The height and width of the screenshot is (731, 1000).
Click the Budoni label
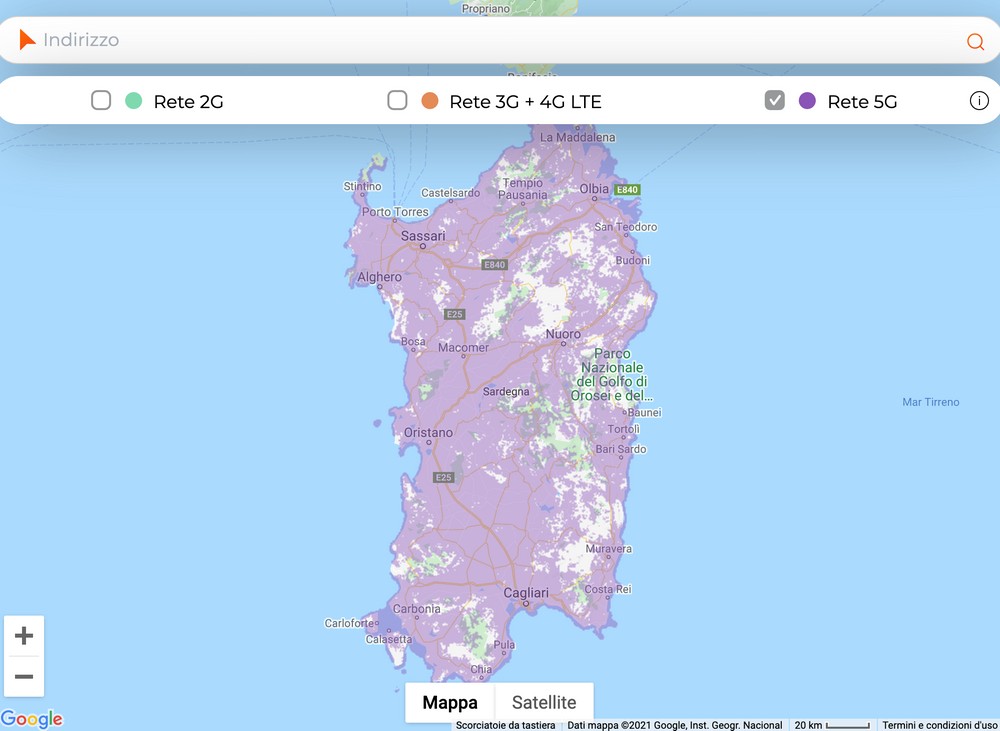pyautogui.click(x=633, y=260)
